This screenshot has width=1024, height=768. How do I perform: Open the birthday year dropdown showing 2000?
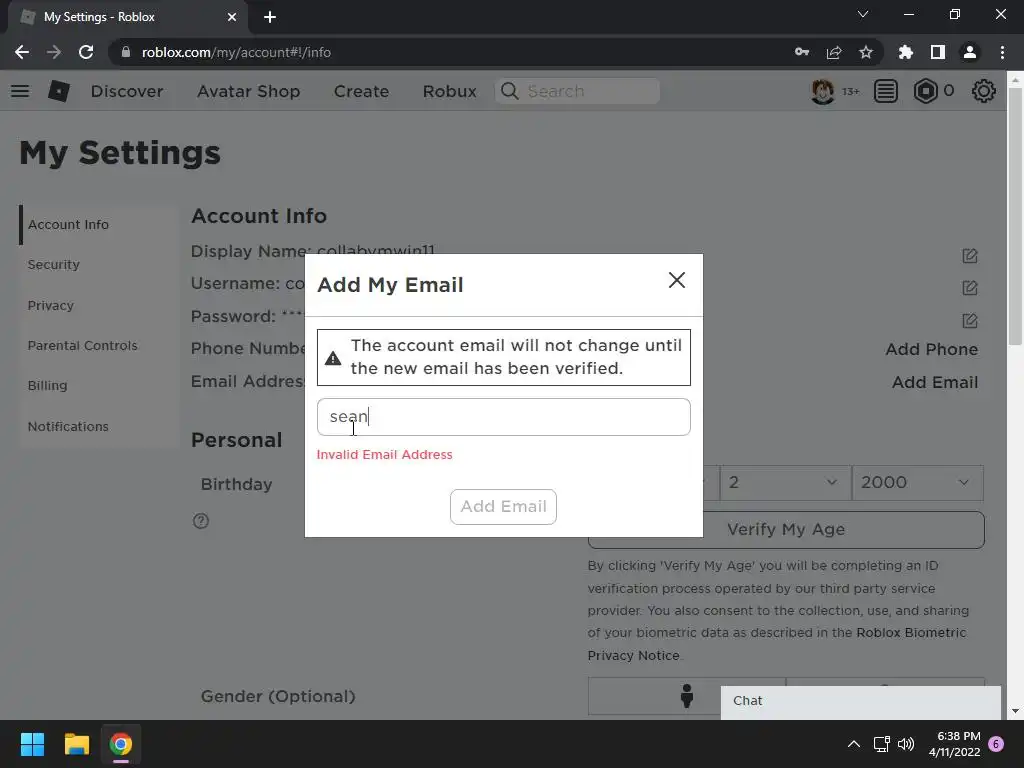pos(918,483)
